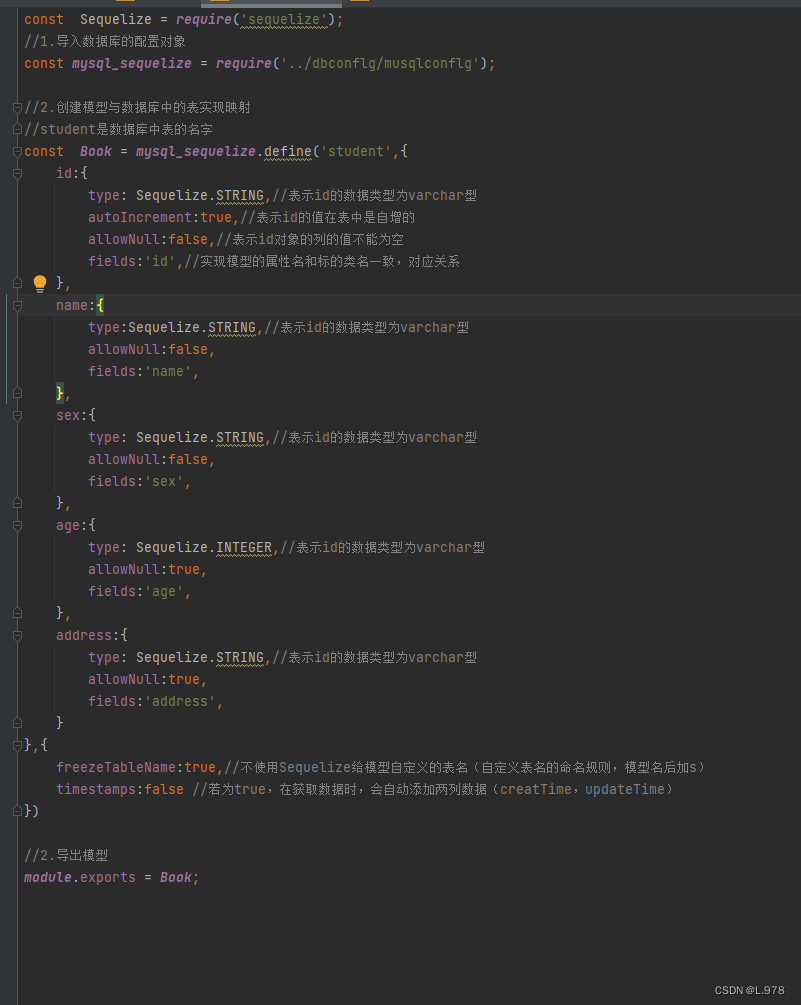Click the '../dbconflg/musqlconflg' path string

379,63
